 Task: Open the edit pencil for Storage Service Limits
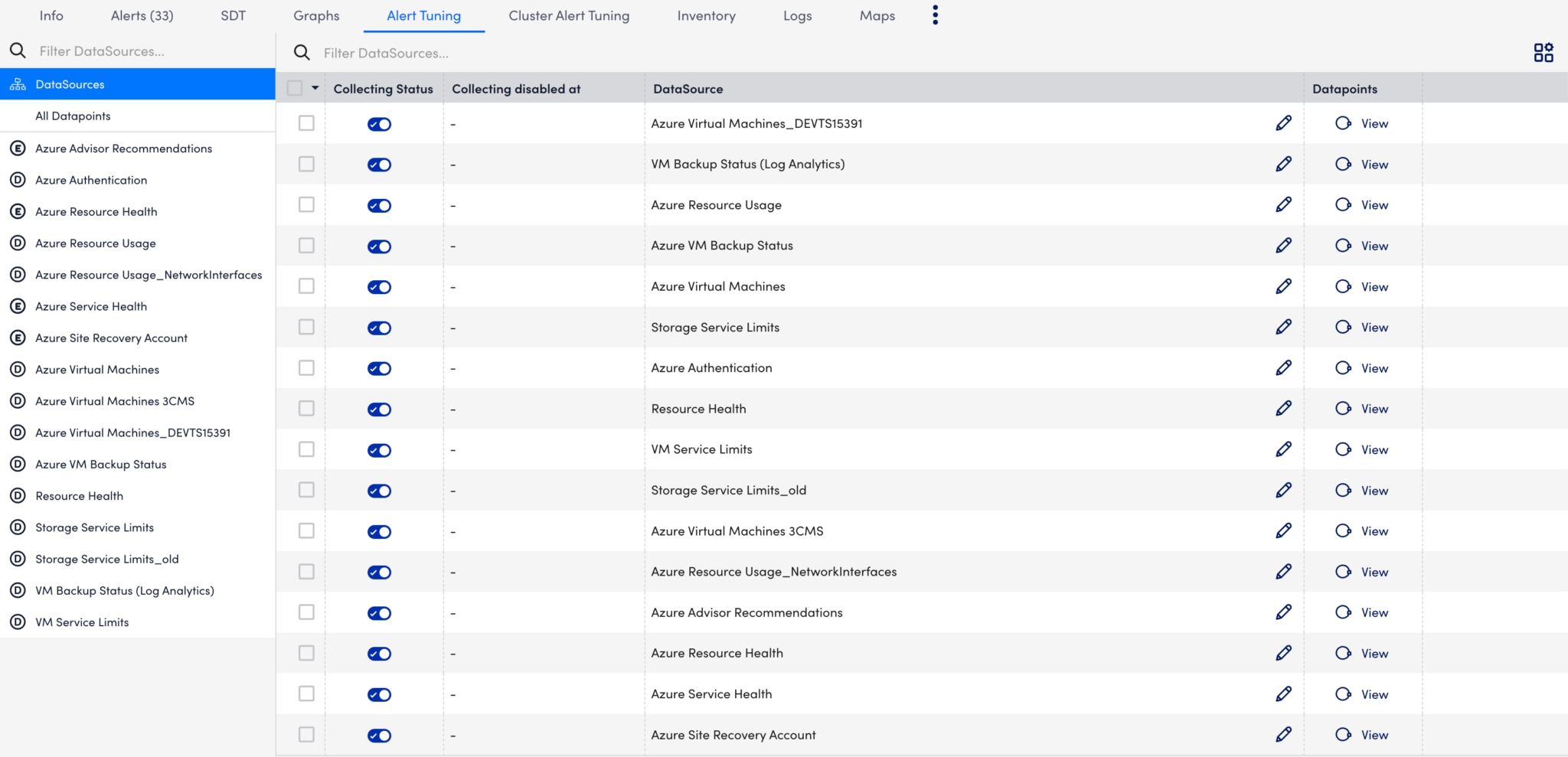click(x=1284, y=327)
